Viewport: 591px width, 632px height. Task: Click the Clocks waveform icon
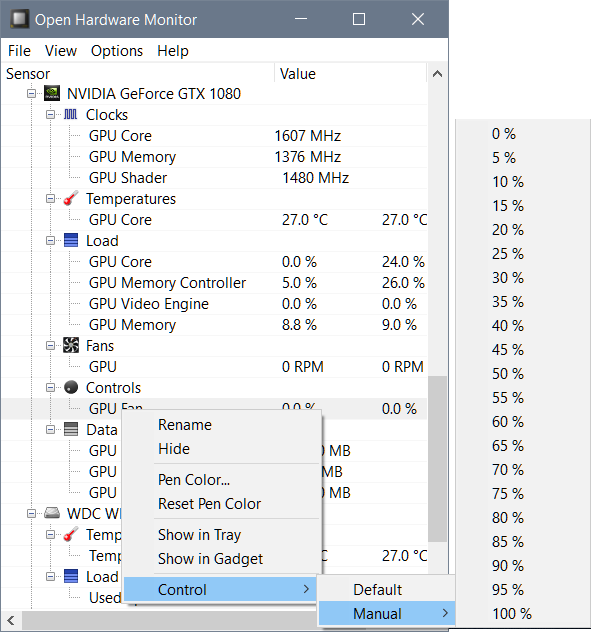coord(71,114)
